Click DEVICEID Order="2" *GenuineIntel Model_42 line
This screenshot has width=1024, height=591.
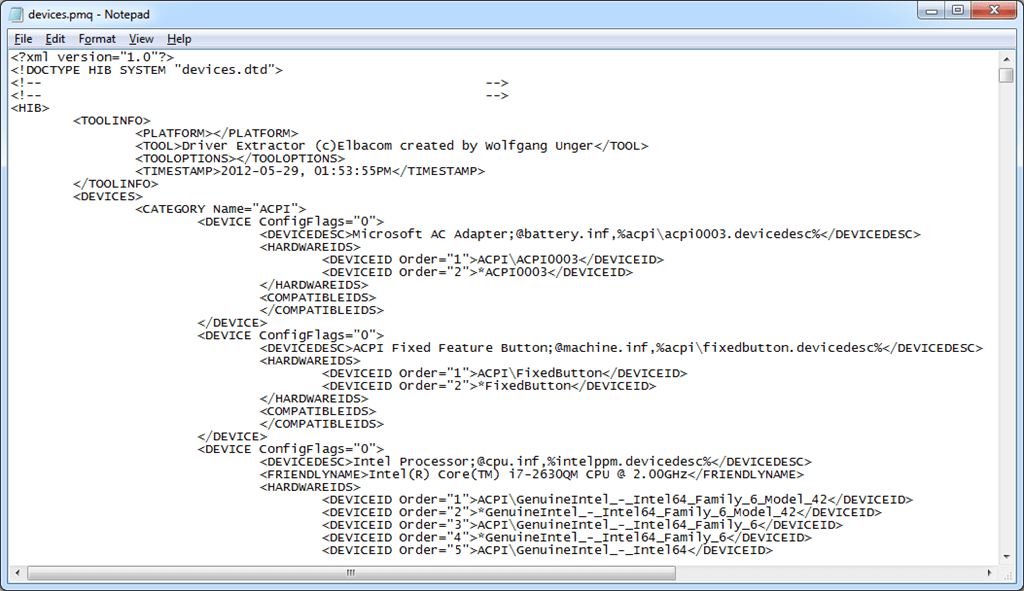coord(602,513)
